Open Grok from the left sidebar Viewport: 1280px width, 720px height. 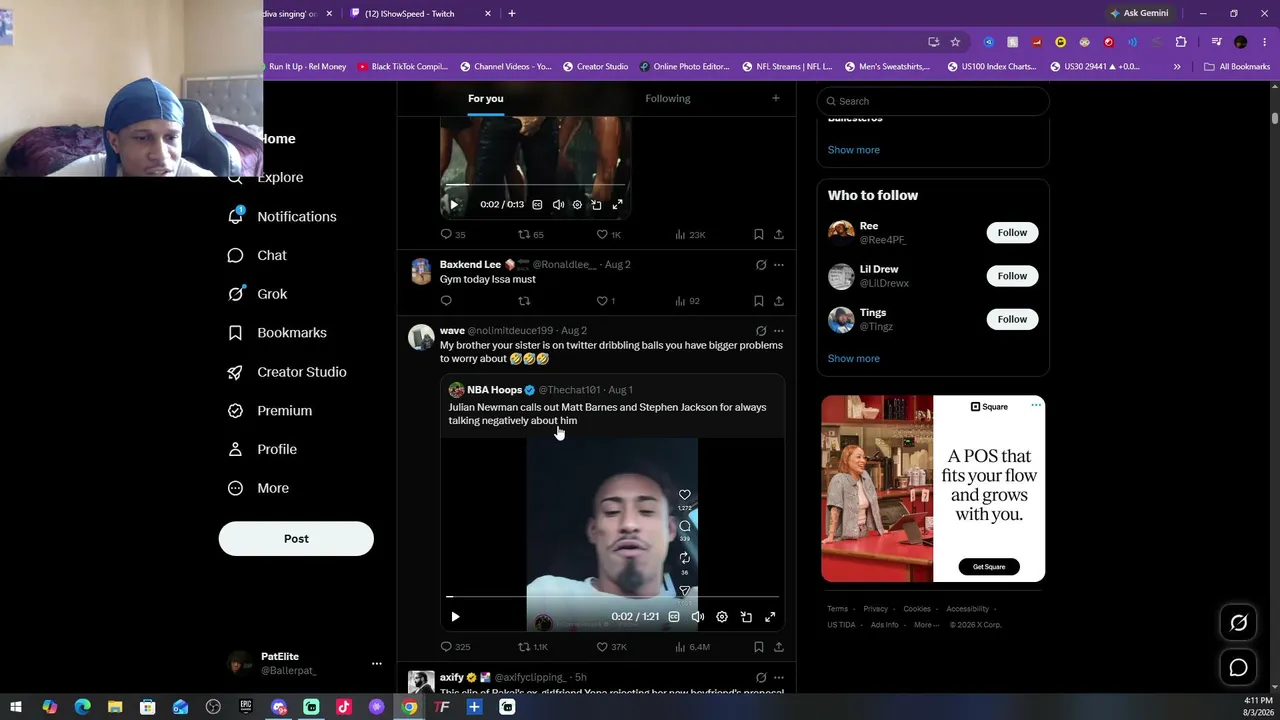[x=257, y=294]
